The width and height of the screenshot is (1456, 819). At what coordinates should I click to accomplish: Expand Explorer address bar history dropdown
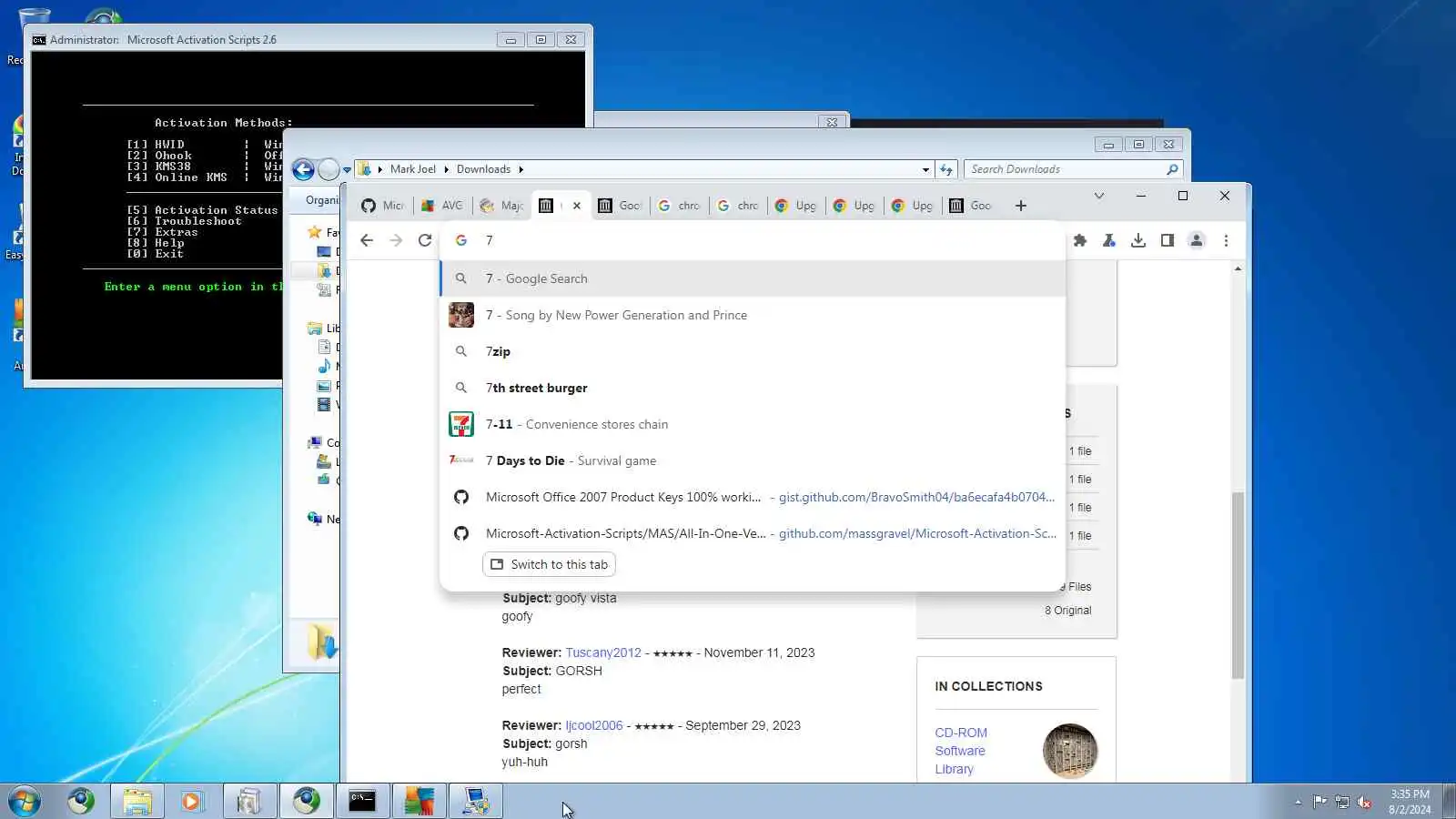click(x=925, y=169)
